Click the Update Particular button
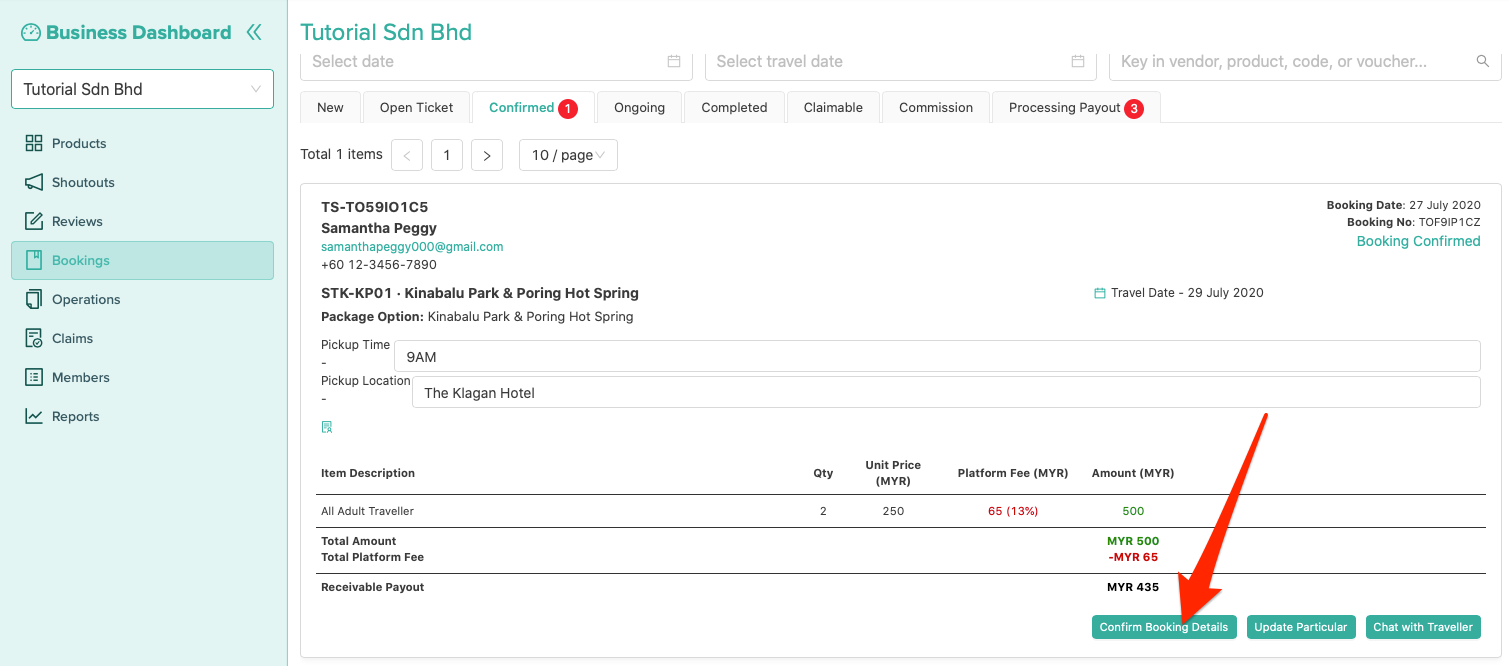This screenshot has height=666, width=1509. pyautogui.click(x=1300, y=627)
